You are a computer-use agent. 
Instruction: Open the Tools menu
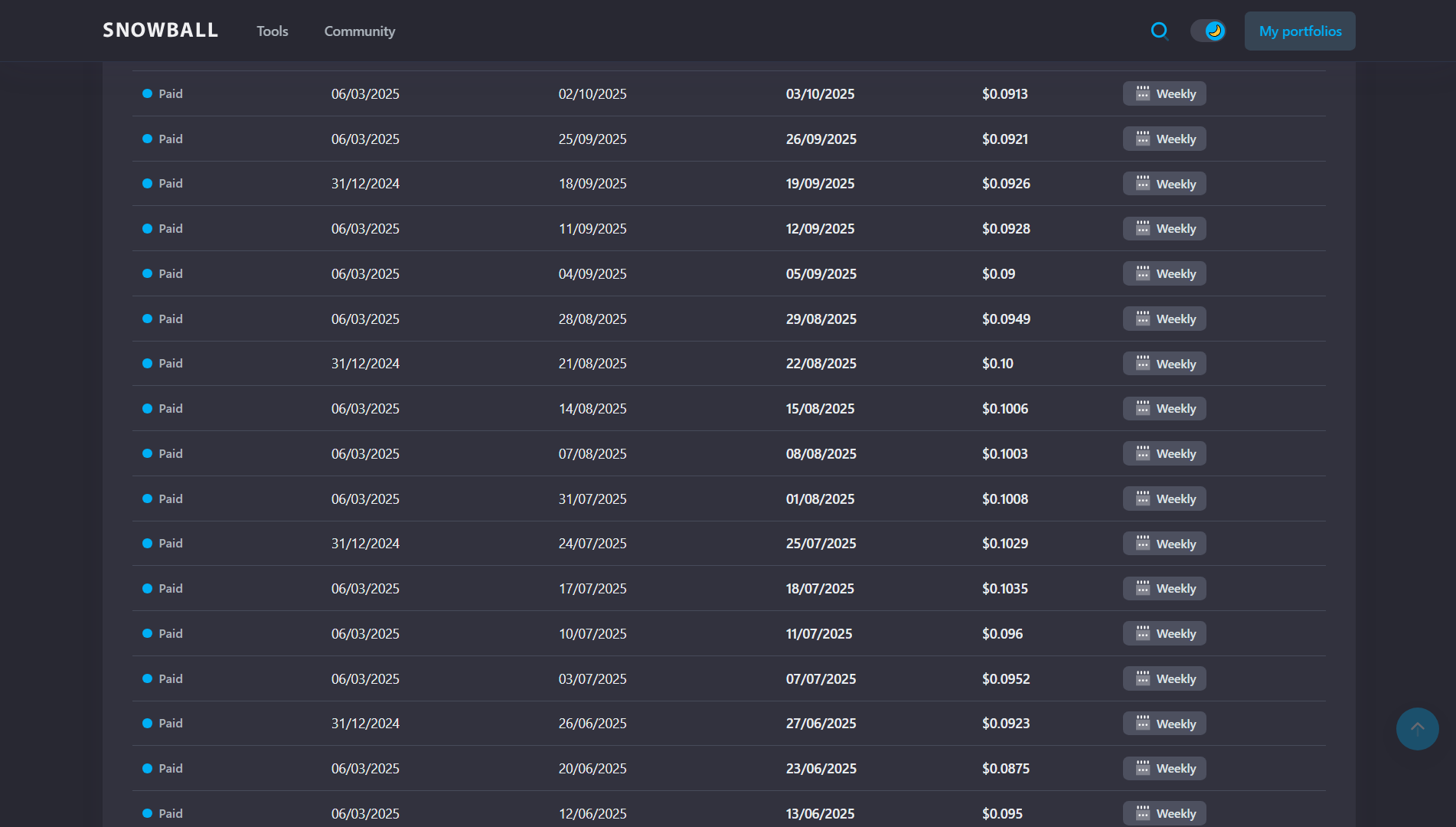272,31
